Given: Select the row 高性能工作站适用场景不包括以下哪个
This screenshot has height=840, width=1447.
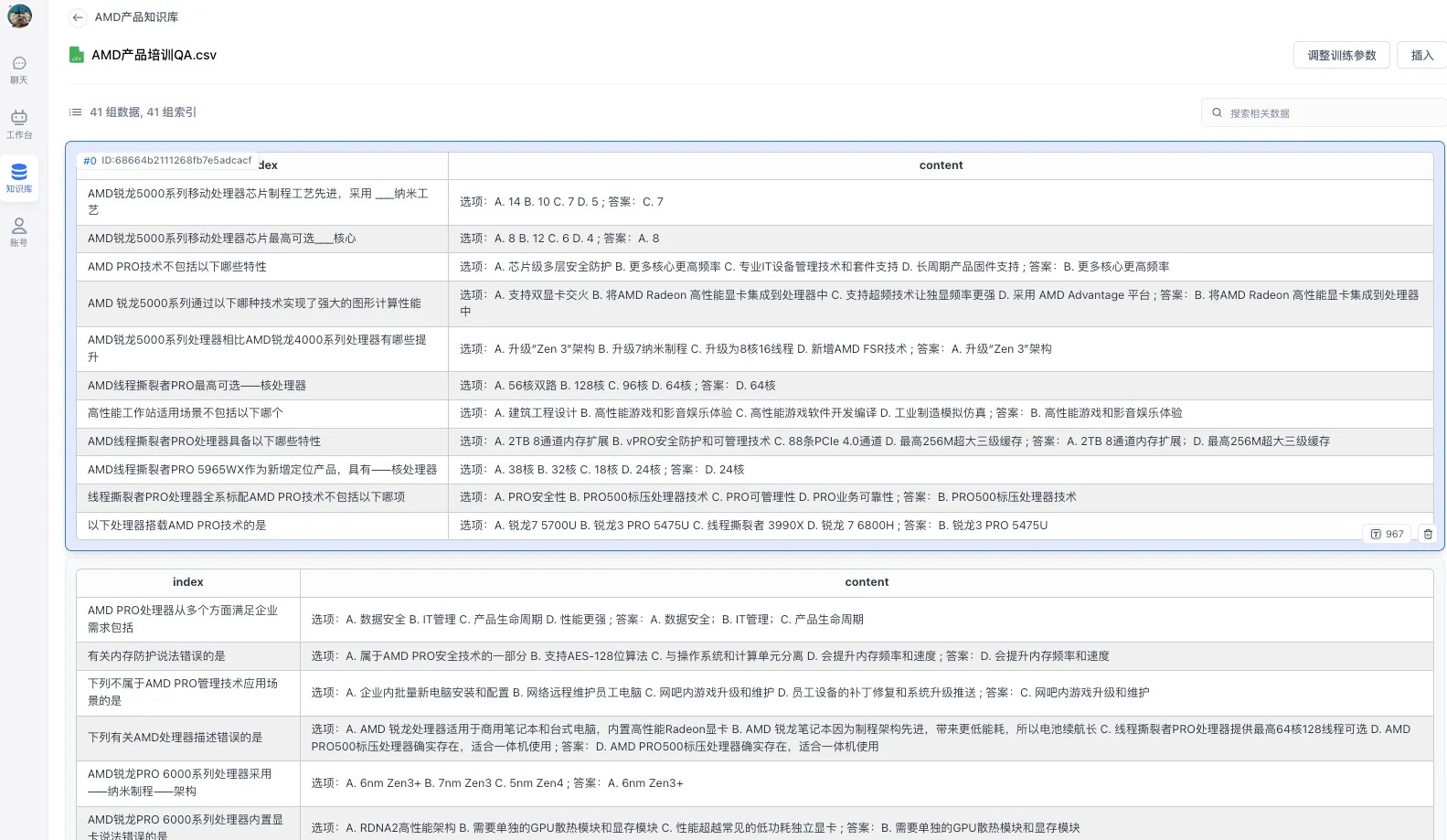Looking at the screenshot, I should [x=186, y=413].
